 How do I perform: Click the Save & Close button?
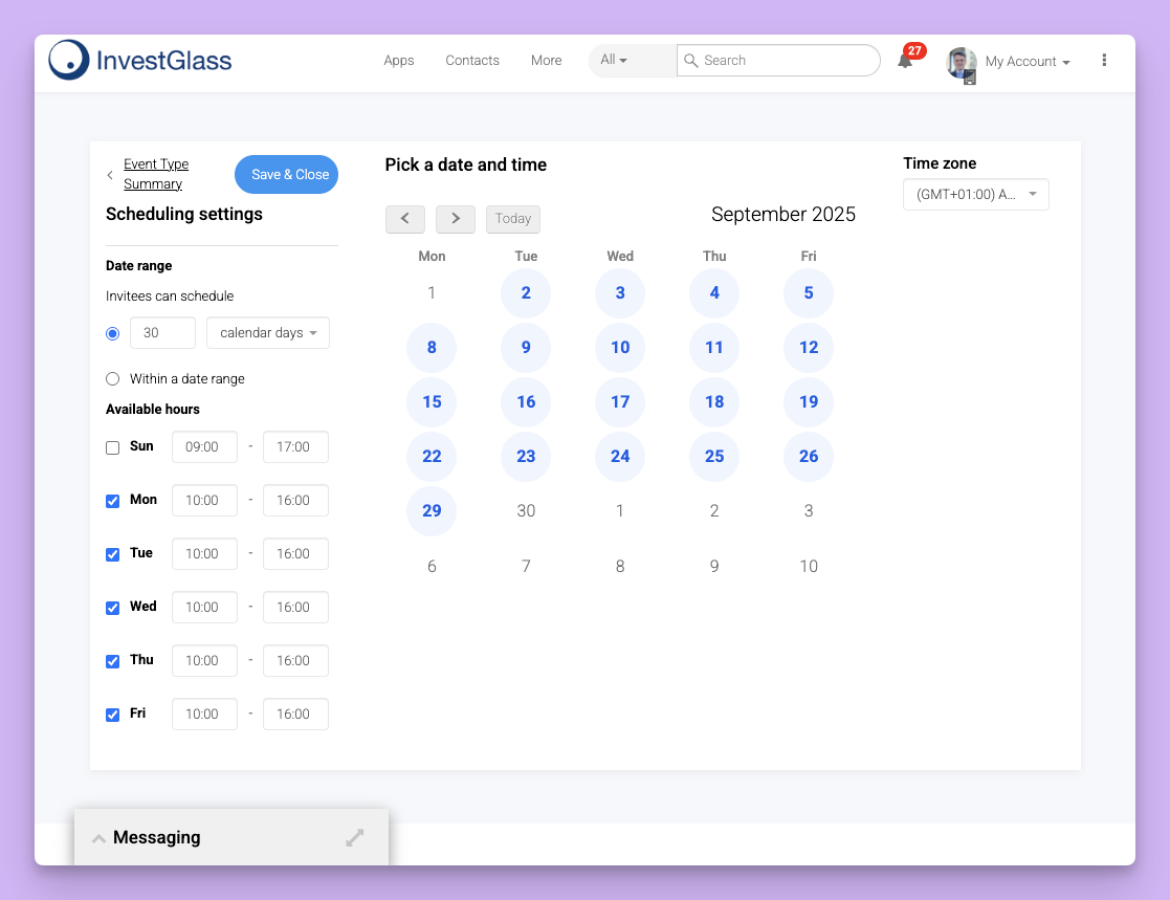coord(287,175)
